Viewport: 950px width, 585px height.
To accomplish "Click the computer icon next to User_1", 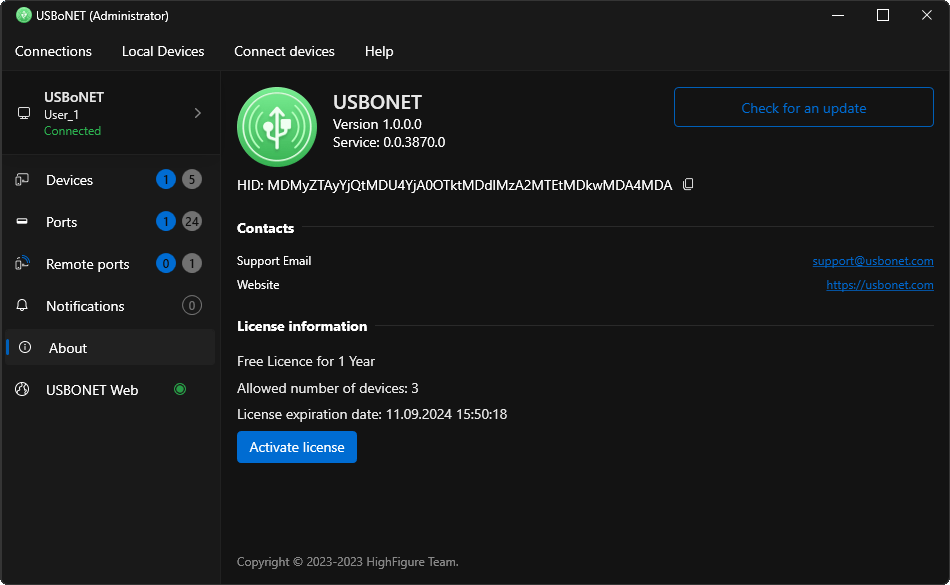I will 24,114.
